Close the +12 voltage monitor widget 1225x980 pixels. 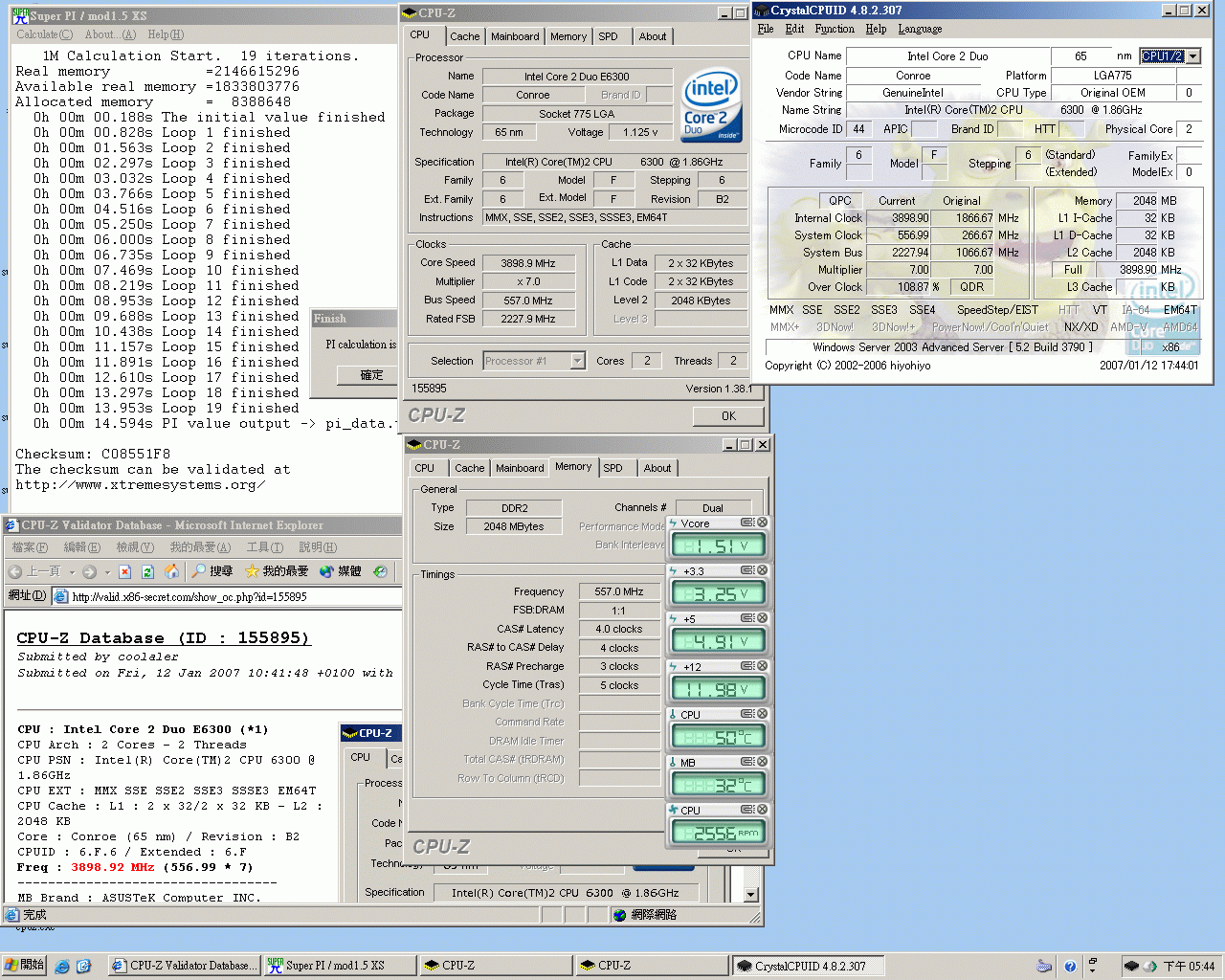pyautogui.click(x=763, y=666)
